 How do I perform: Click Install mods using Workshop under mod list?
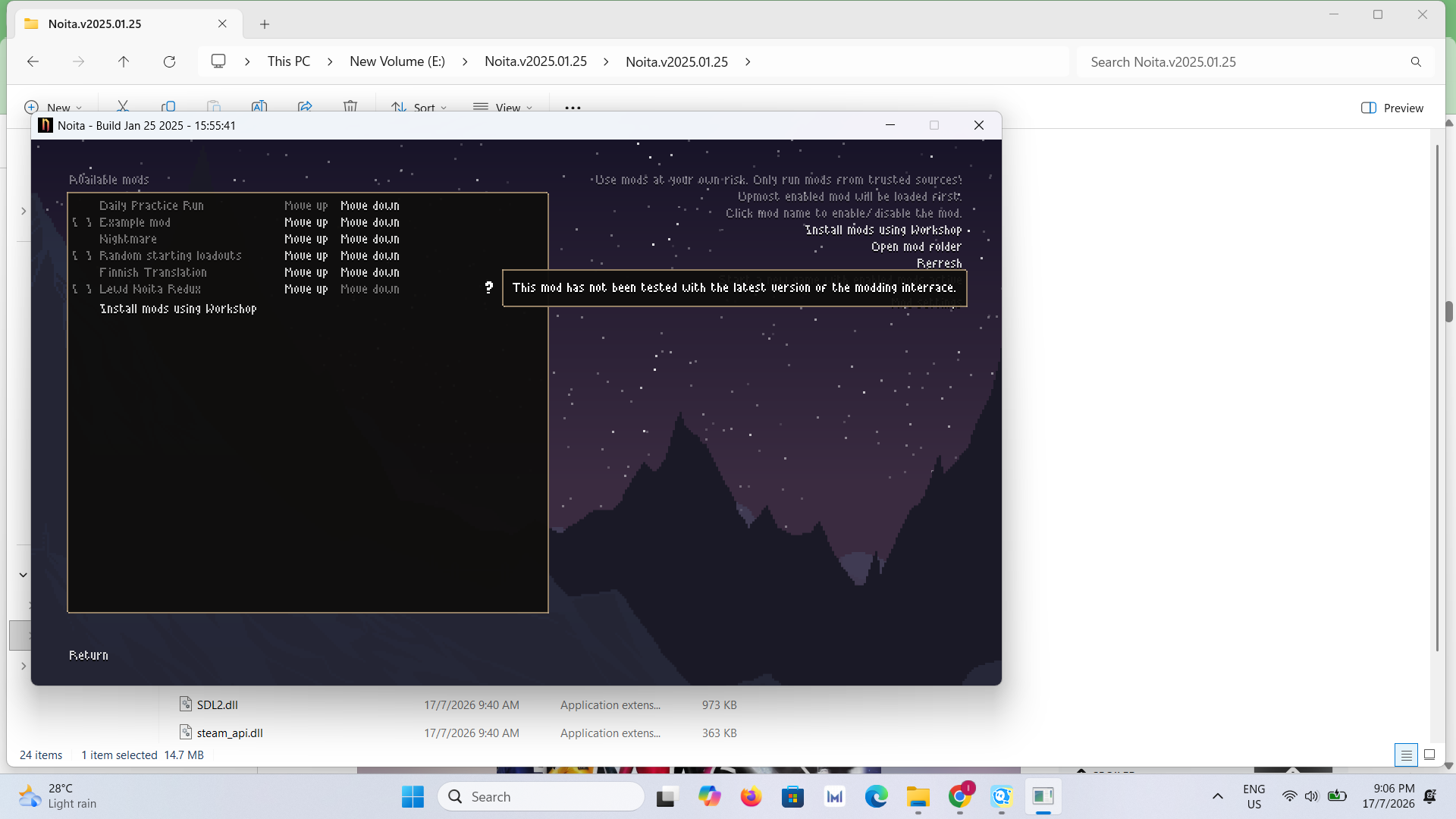(178, 309)
